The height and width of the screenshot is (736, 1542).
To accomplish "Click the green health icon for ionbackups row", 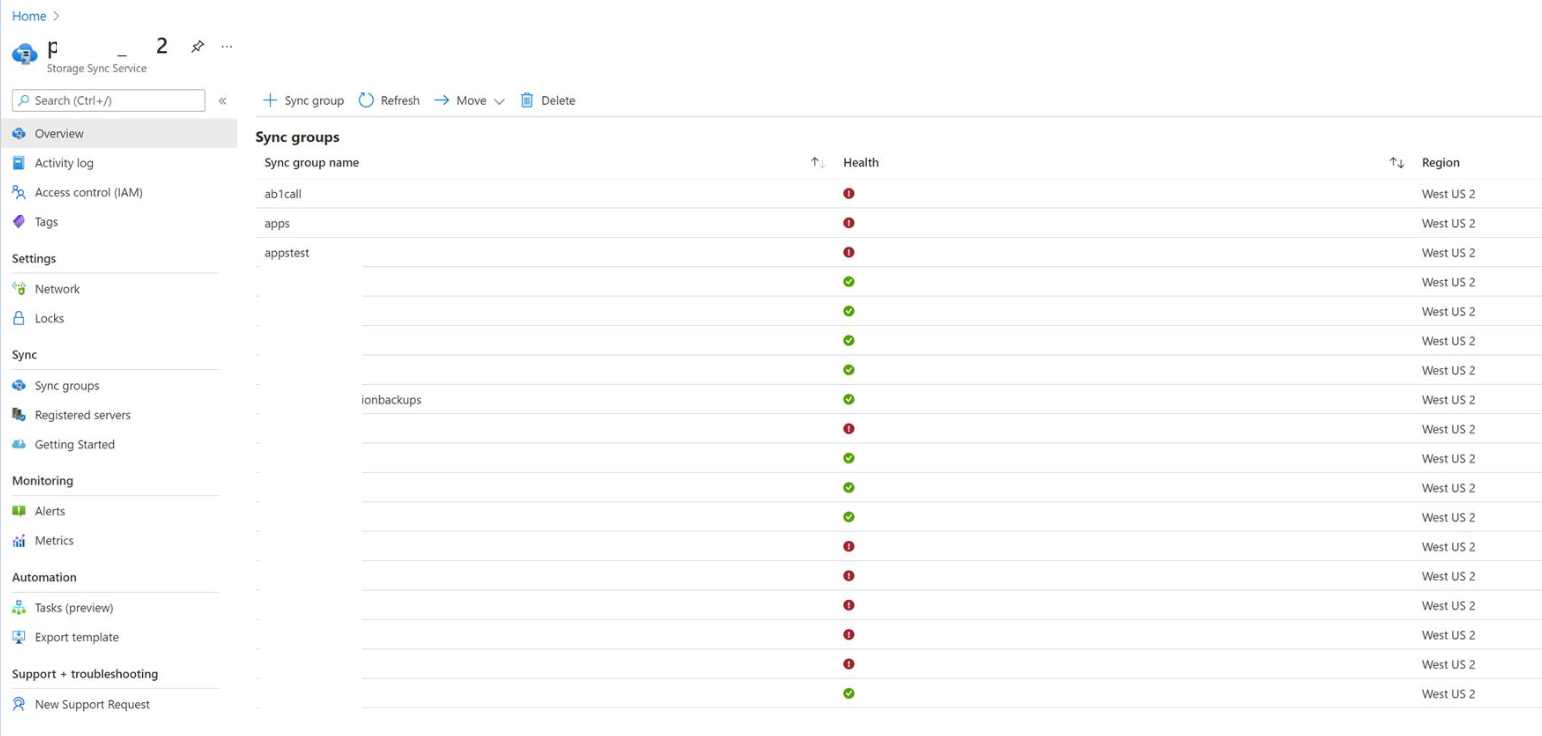I will (x=849, y=399).
